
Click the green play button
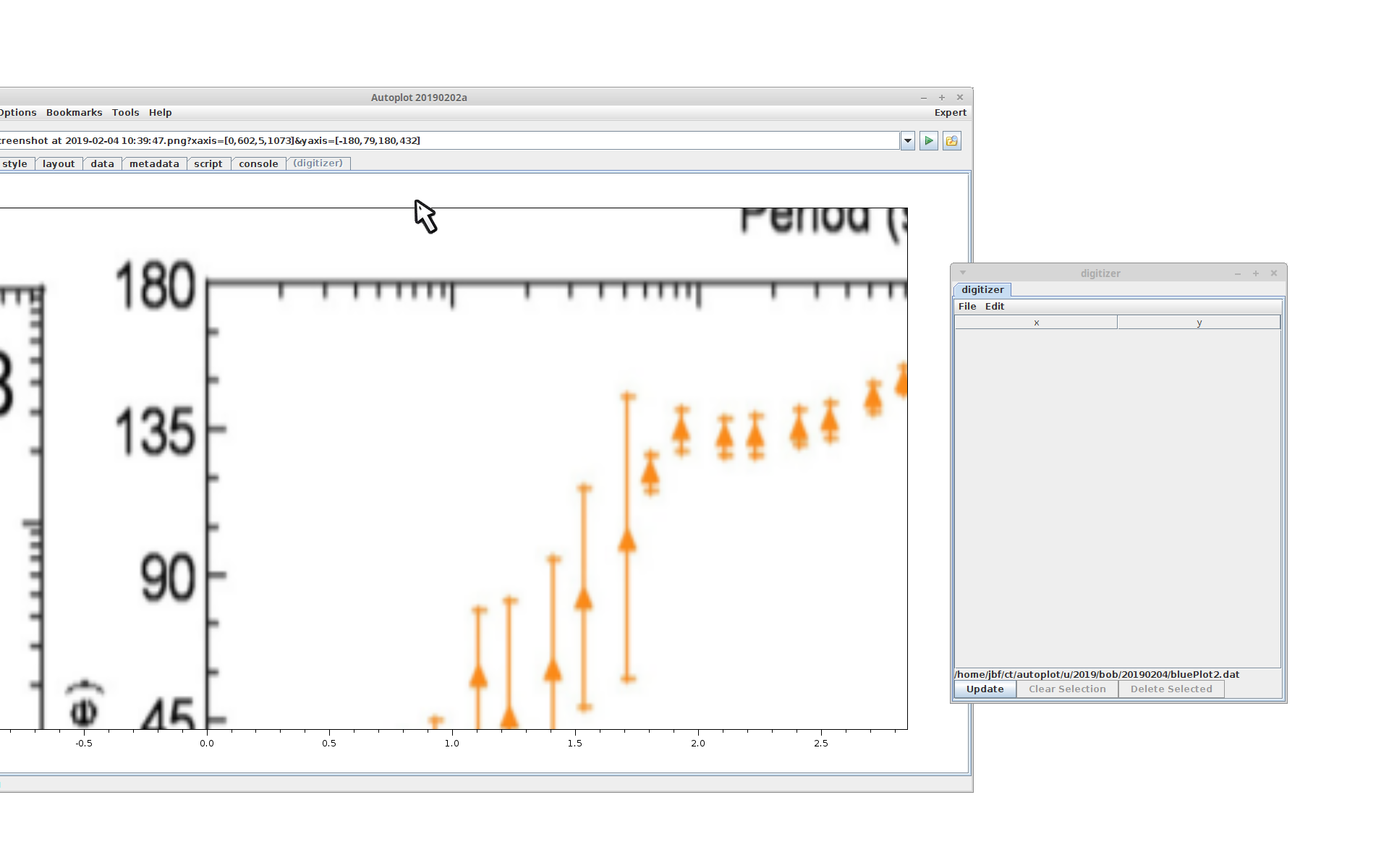tap(929, 141)
